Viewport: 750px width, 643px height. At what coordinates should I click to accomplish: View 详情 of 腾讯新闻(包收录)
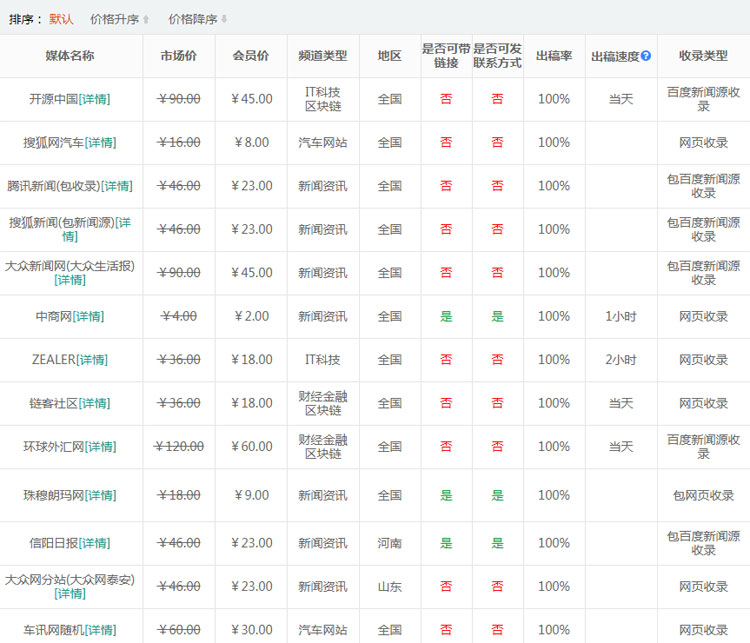pos(116,186)
